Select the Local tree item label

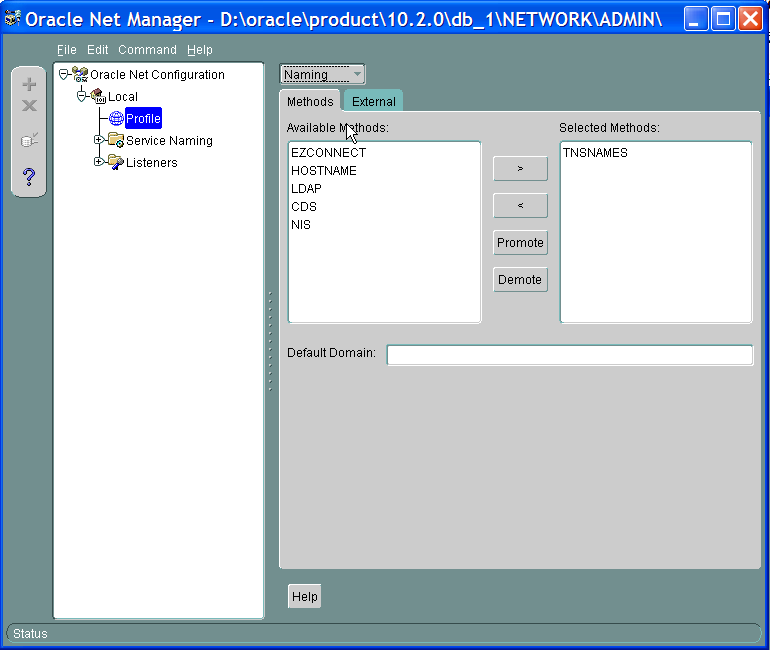122,97
